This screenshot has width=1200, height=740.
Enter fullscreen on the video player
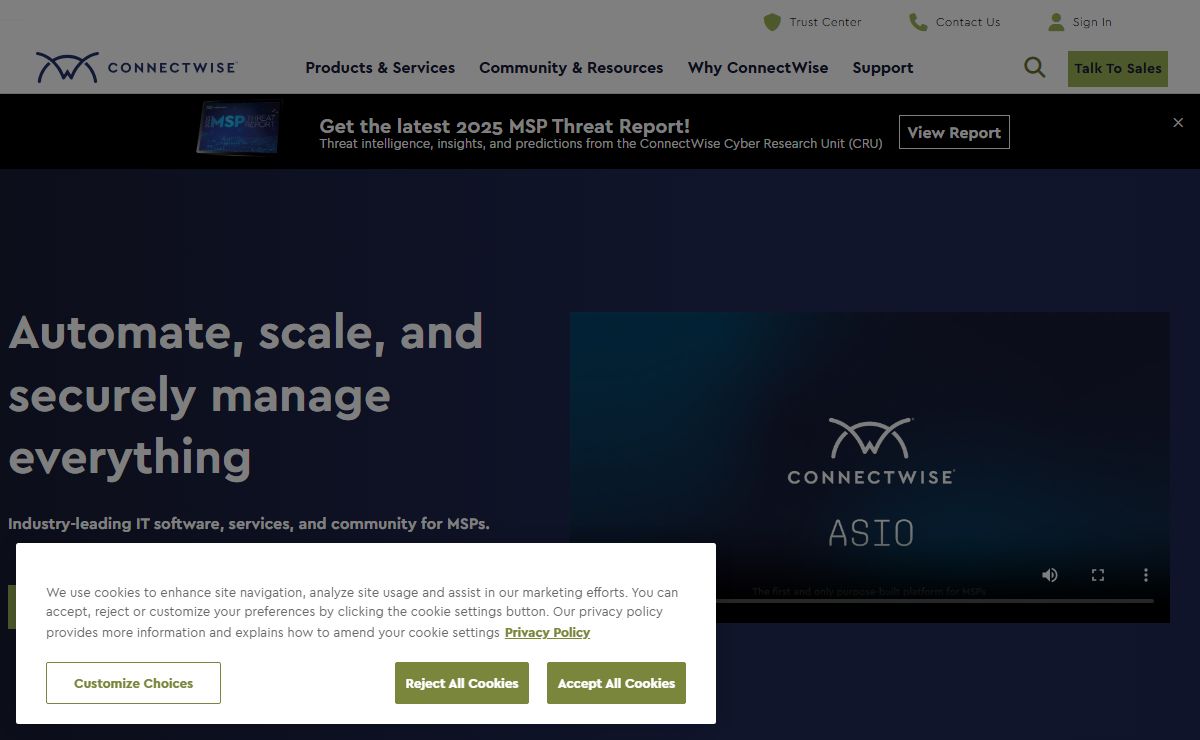click(x=1098, y=575)
